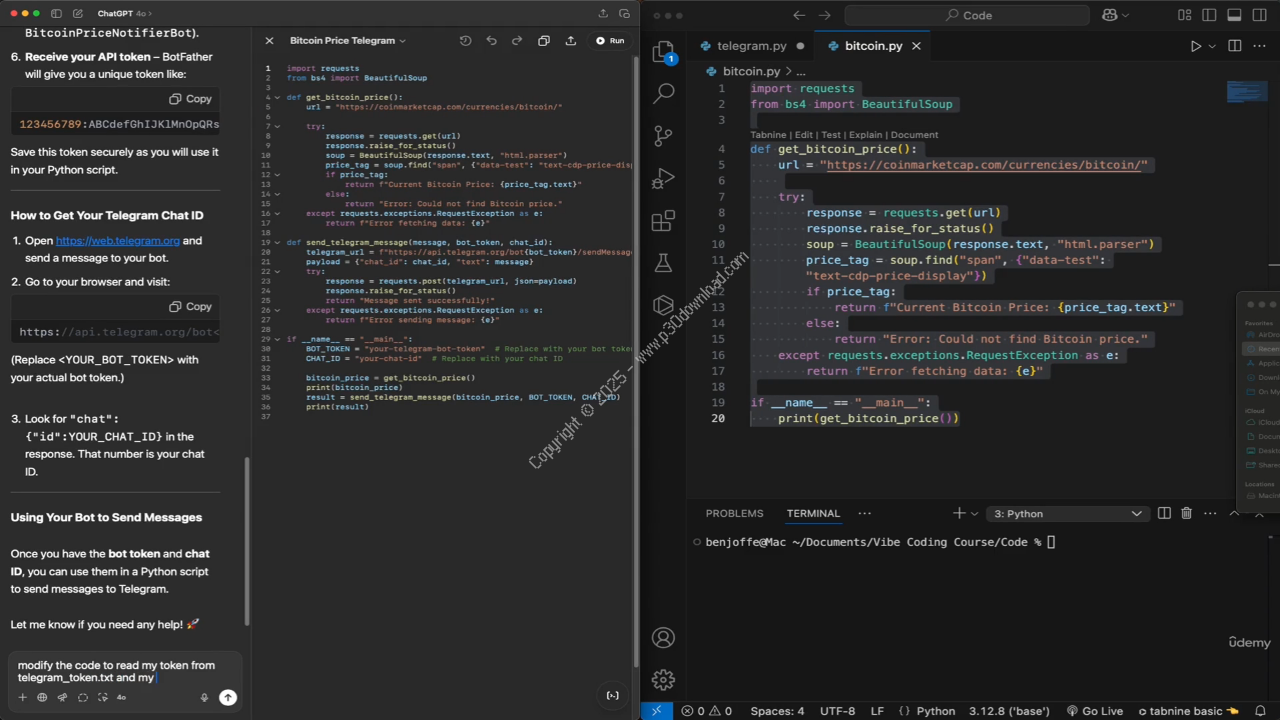The height and width of the screenshot is (720, 1280).
Task: Click the Code command center search box
Action: 967,15
